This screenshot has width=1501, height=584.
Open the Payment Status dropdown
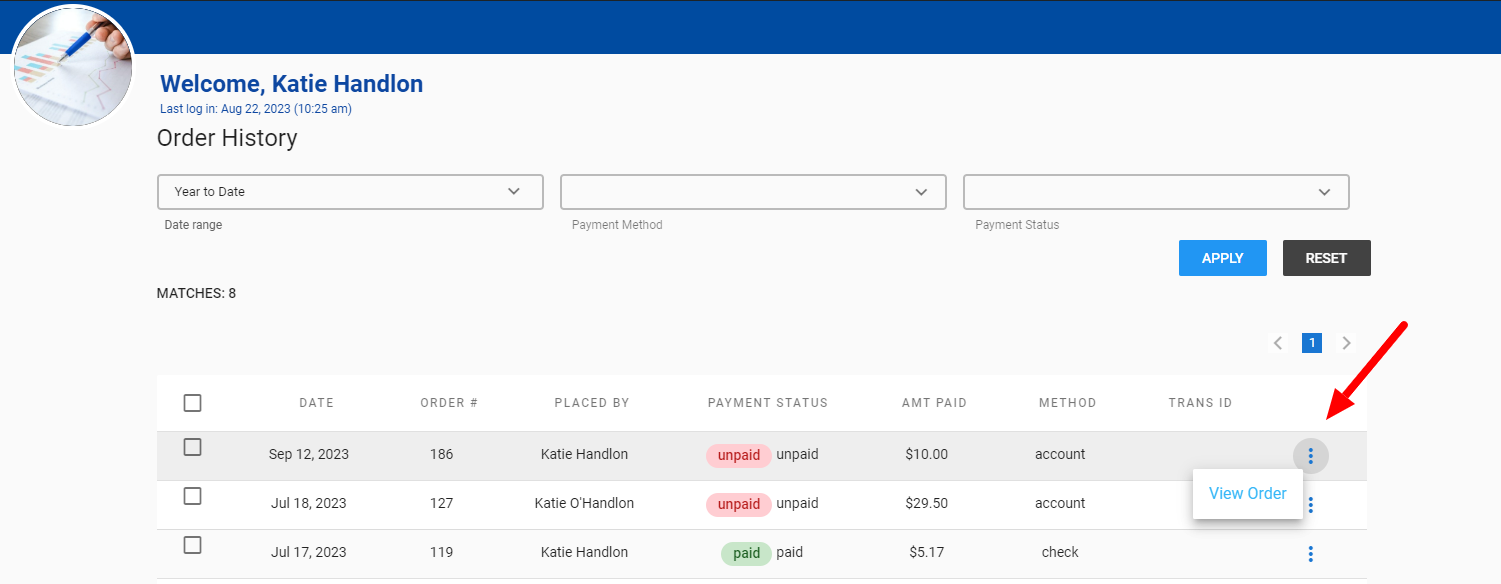coord(1156,192)
